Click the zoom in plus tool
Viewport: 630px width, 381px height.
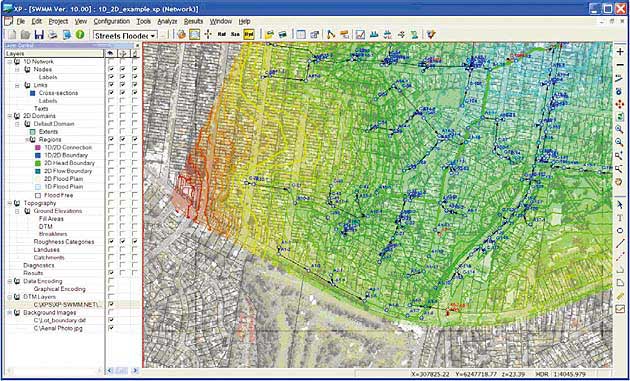pyautogui.click(x=620, y=52)
